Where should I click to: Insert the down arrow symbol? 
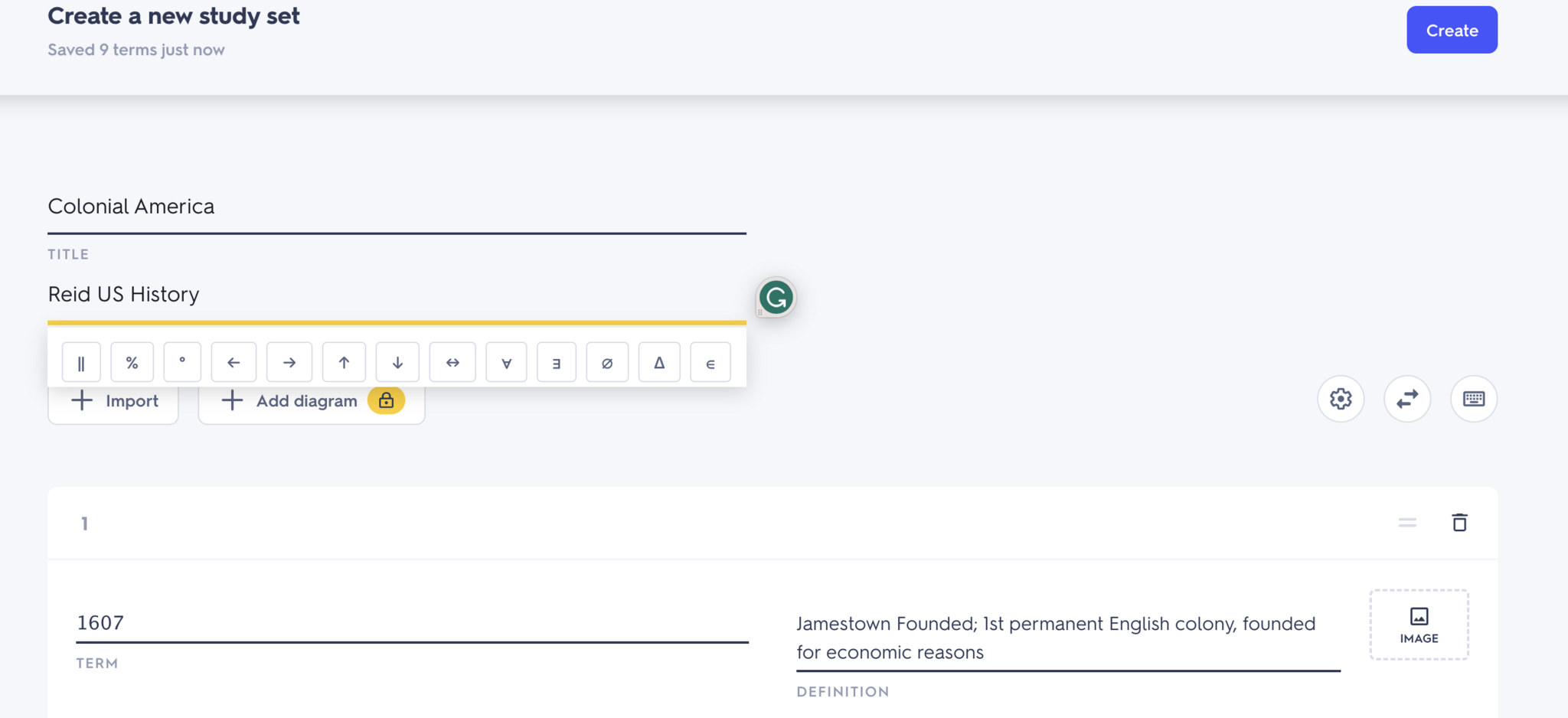point(397,362)
